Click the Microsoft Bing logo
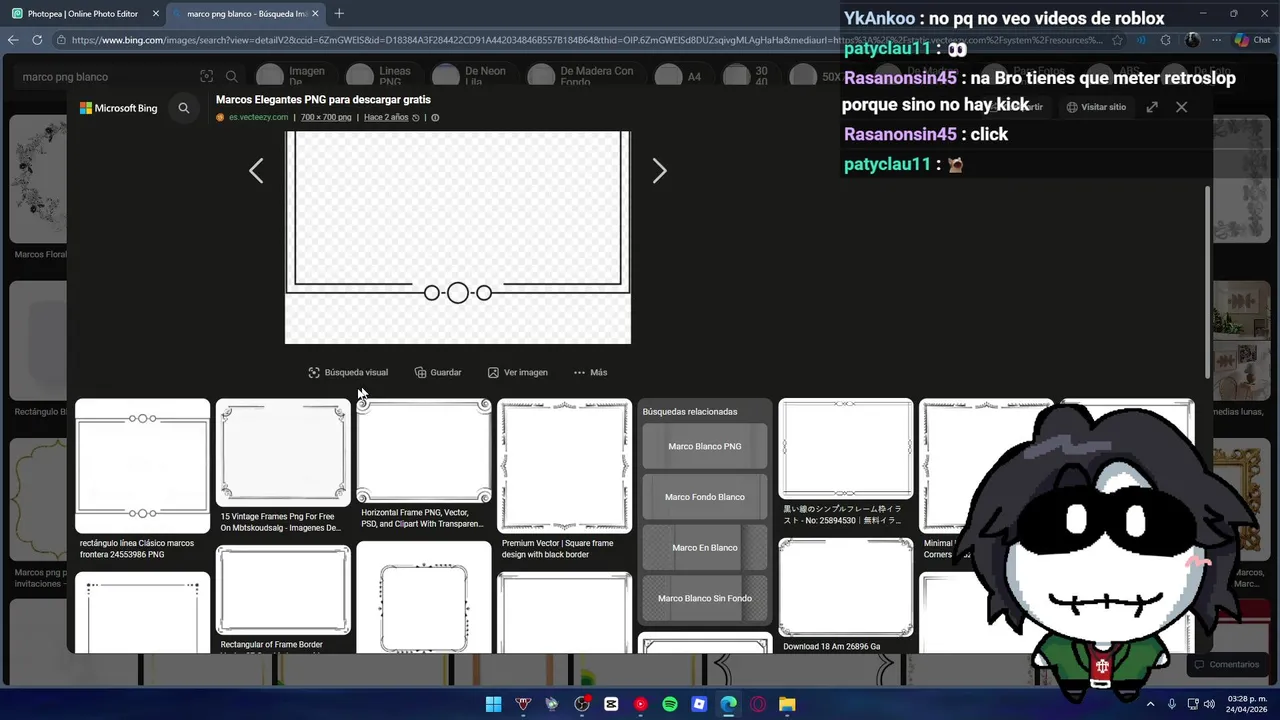The image size is (1280, 720). click(x=119, y=108)
